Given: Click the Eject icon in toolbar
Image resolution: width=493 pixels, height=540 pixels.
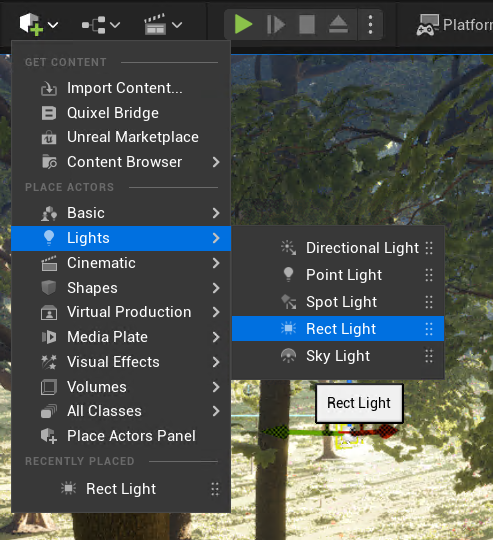Looking at the screenshot, I should click(x=338, y=24).
